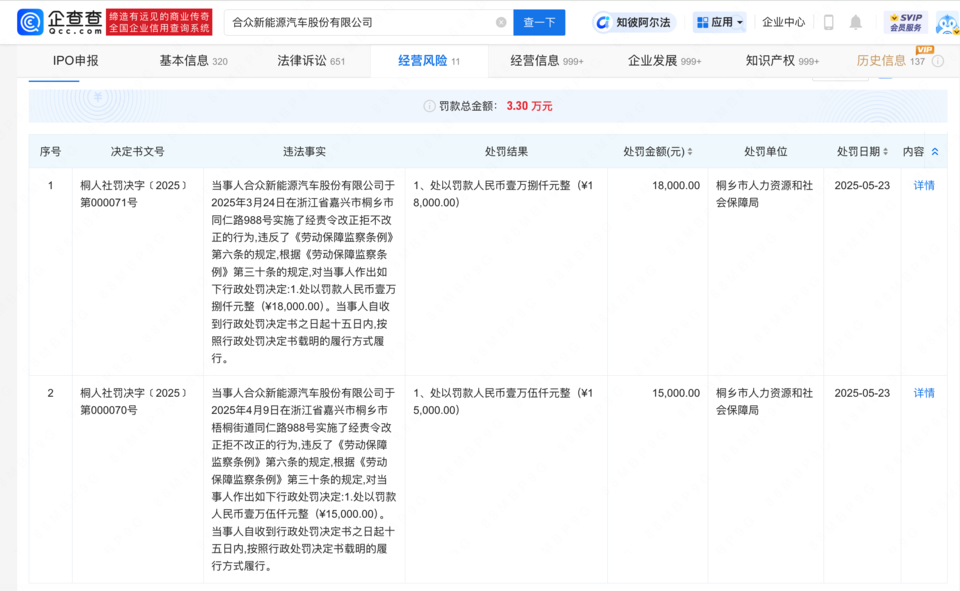Click the 处罚结果 column header
This screenshot has width=960, height=591.
pyautogui.click(x=506, y=151)
